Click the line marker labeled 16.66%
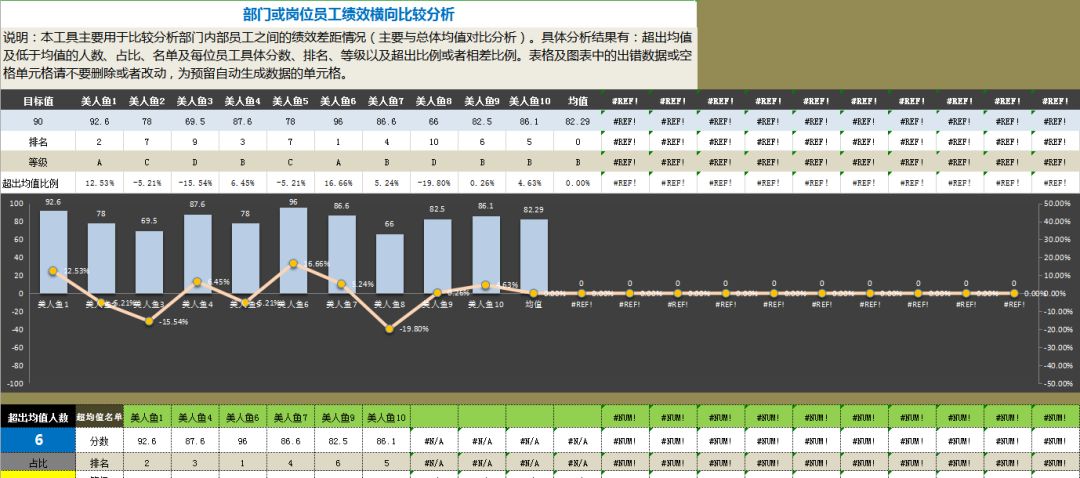This screenshot has width=1080, height=478. 293,263
